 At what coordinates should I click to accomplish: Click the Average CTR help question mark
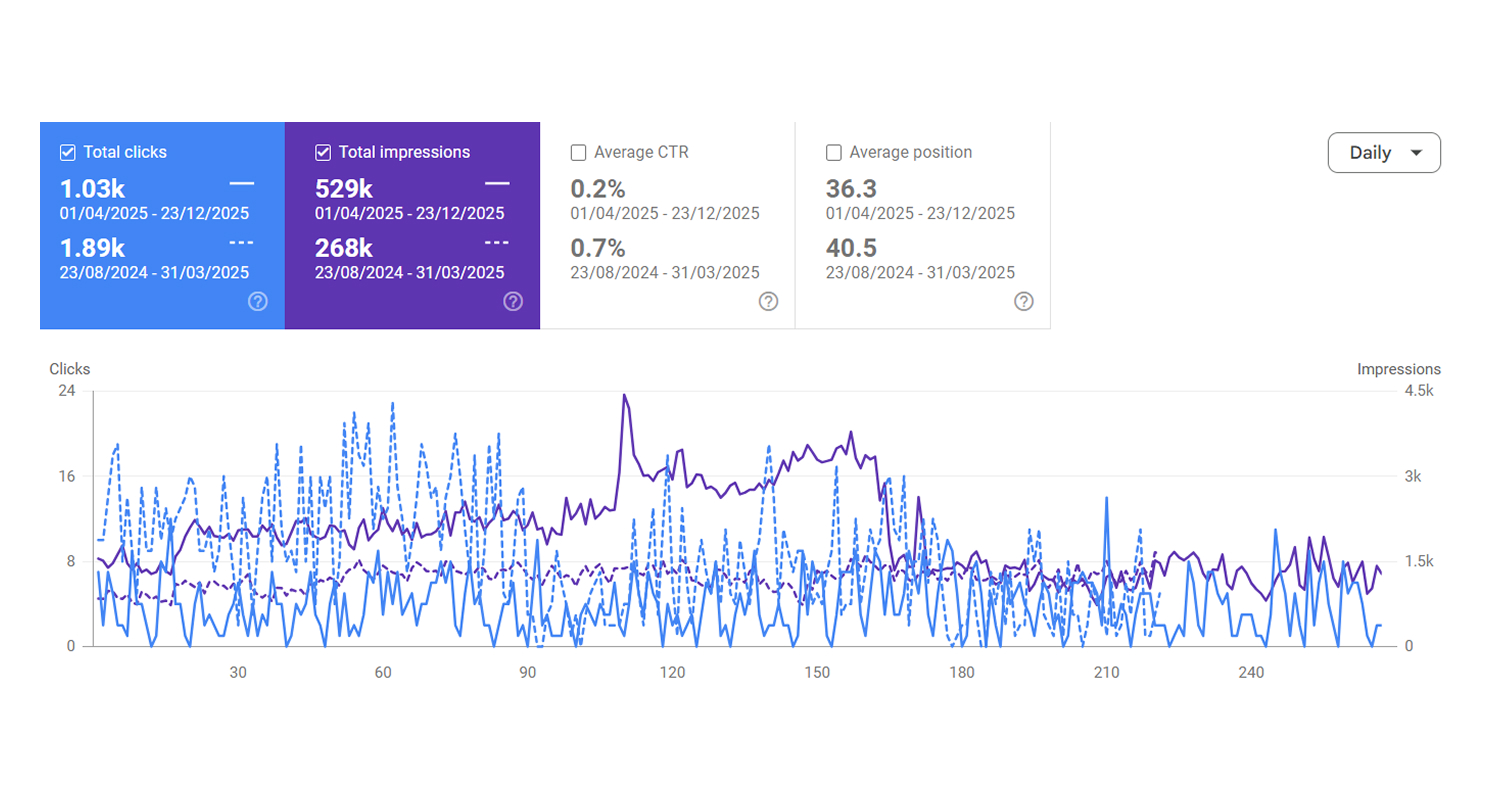coord(768,301)
